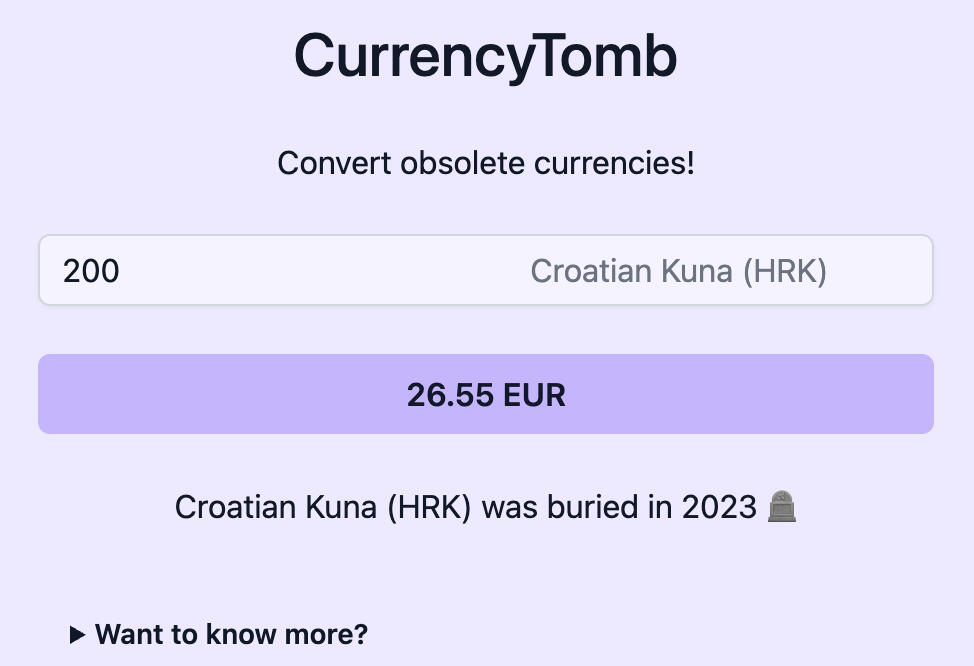Click the year 2023 in the burial notice

[x=719, y=507]
